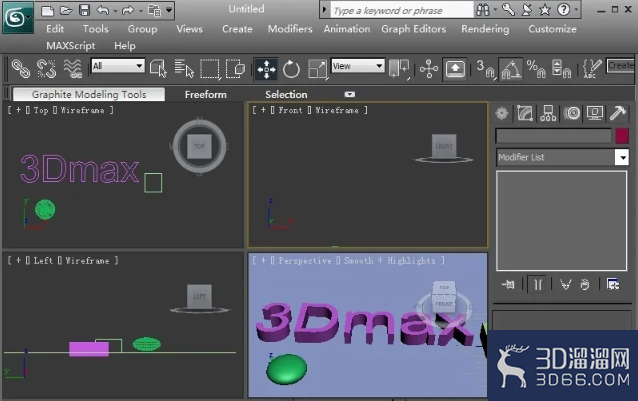Toggle the Spinner Snap button
This screenshot has width=638, height=401.
pyautogui.click(x=562, y=69)
